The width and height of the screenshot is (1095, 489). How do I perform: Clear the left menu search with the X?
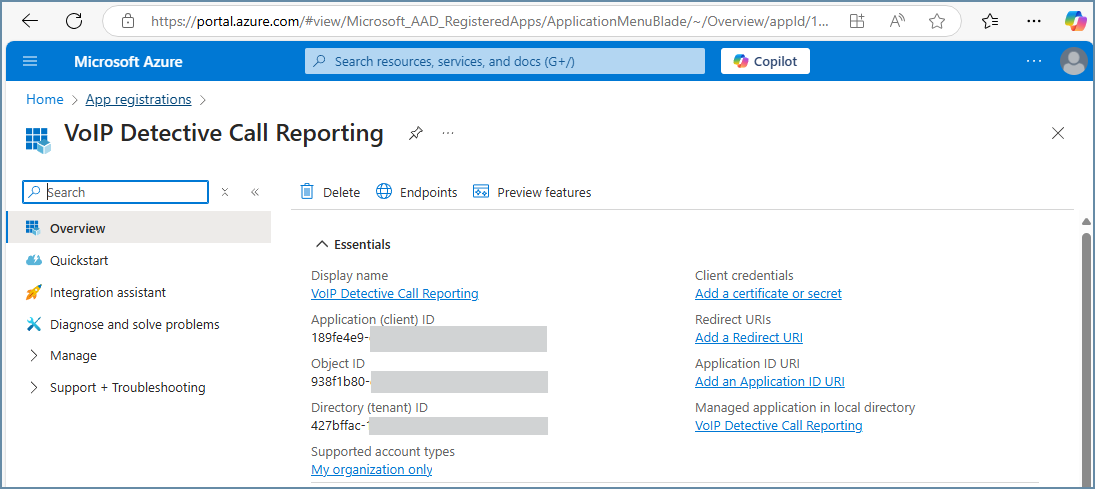225,192
